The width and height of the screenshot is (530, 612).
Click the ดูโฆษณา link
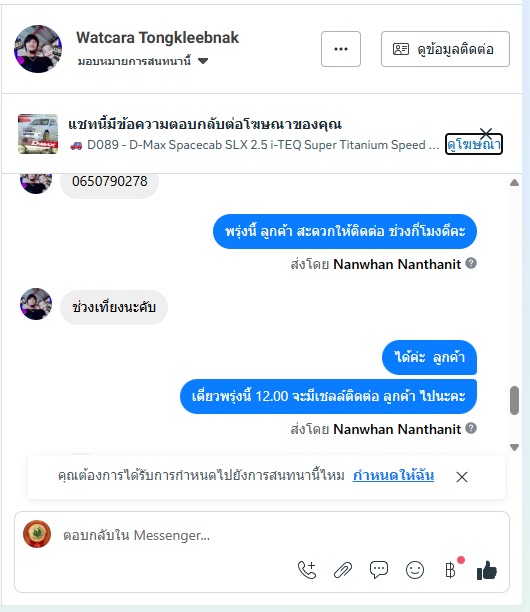[473, 144]
